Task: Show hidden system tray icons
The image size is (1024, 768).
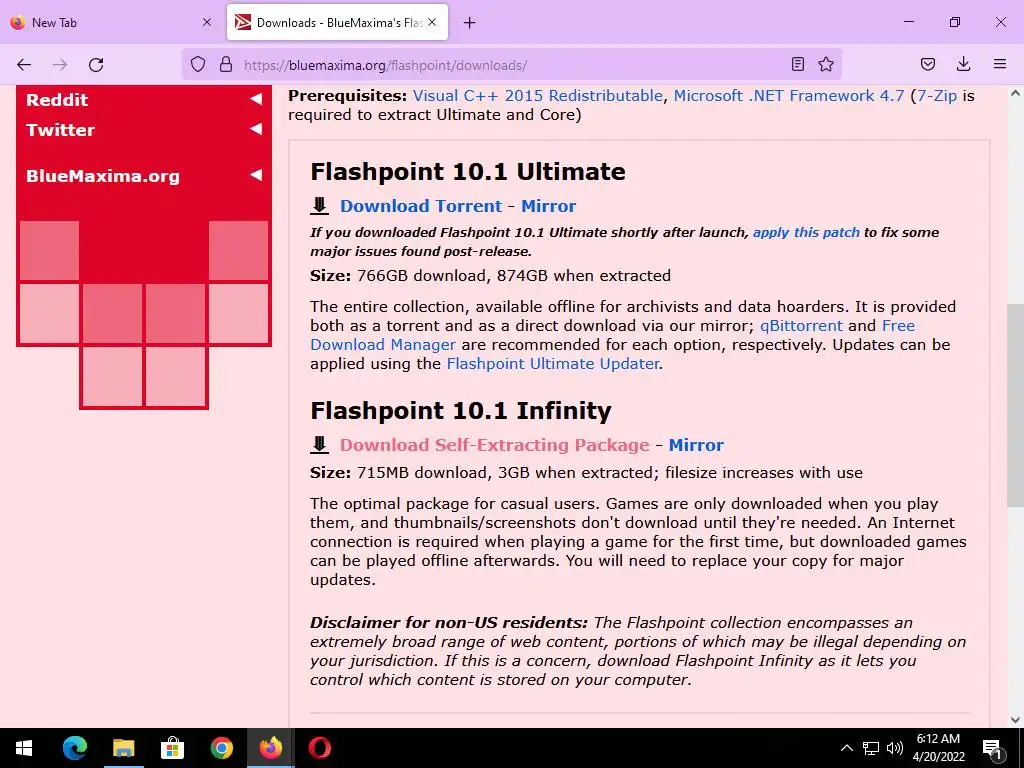Action: 846,748
